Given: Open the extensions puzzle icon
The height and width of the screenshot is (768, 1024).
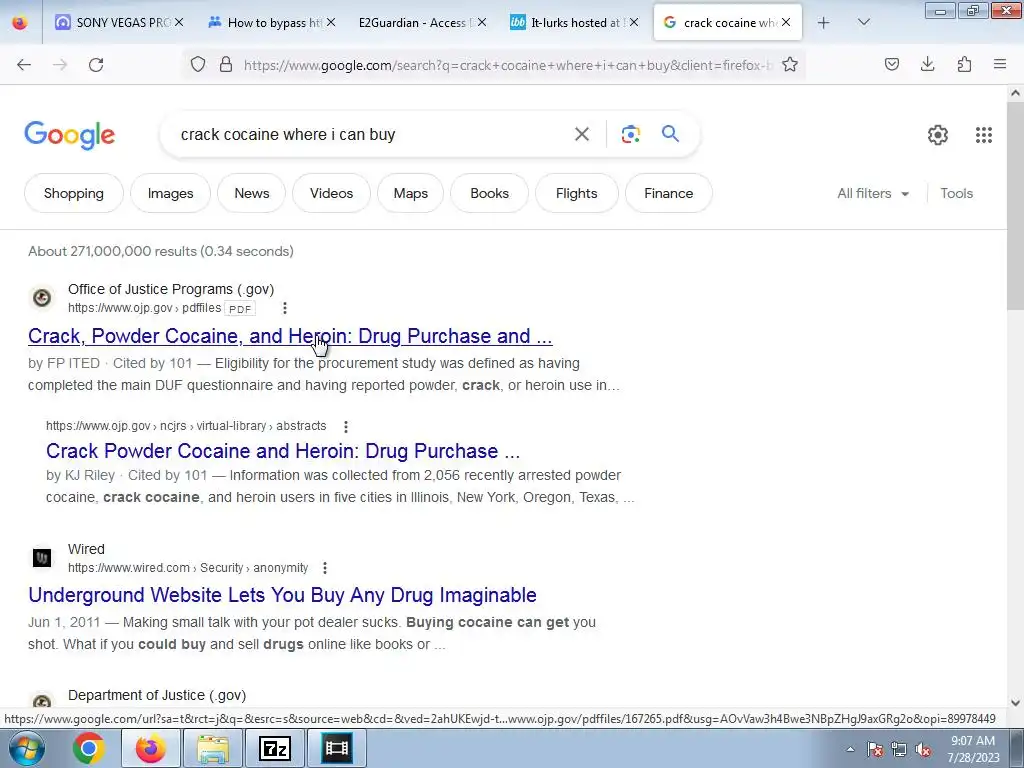Looking at the screenshot, I should (964, 64).
